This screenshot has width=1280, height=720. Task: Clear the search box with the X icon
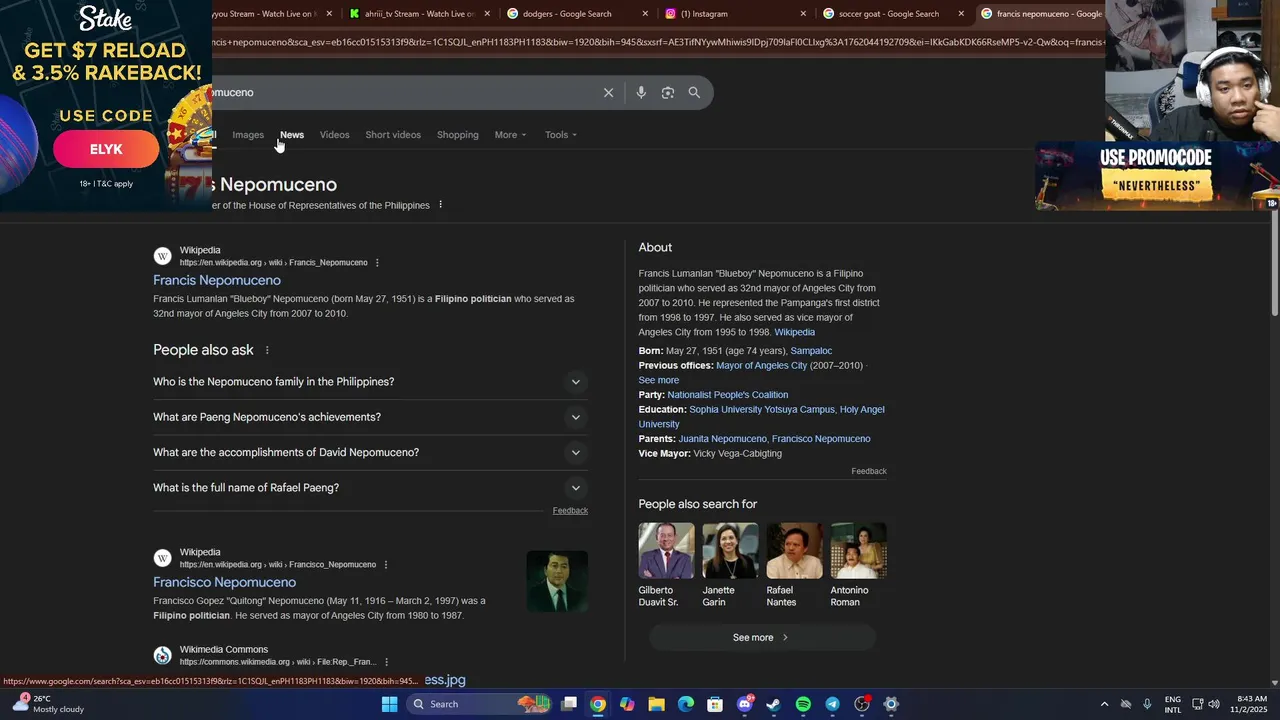coord(608,93)
